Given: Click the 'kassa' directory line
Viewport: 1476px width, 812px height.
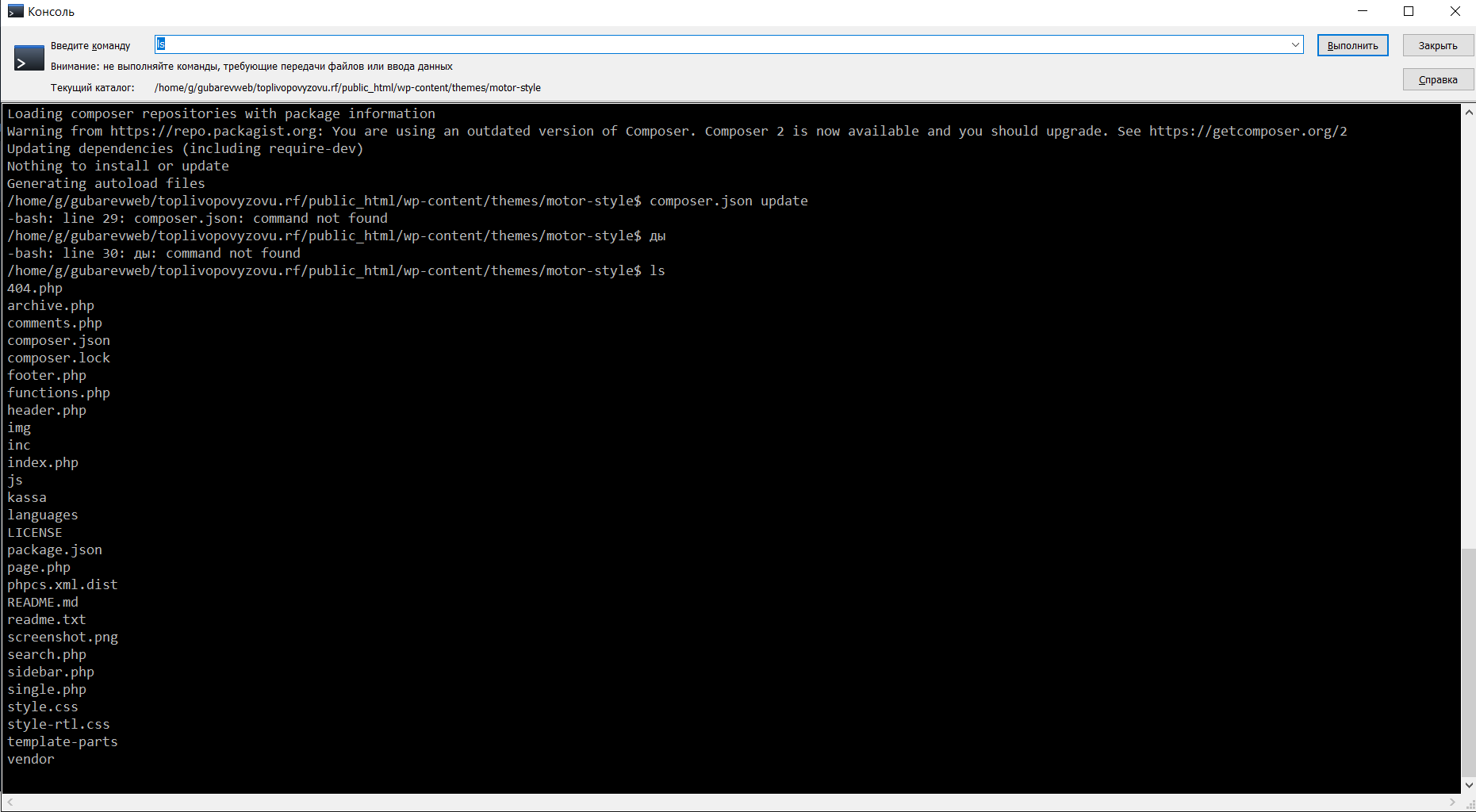Looking at the screenshot, I should click(27, 498).
